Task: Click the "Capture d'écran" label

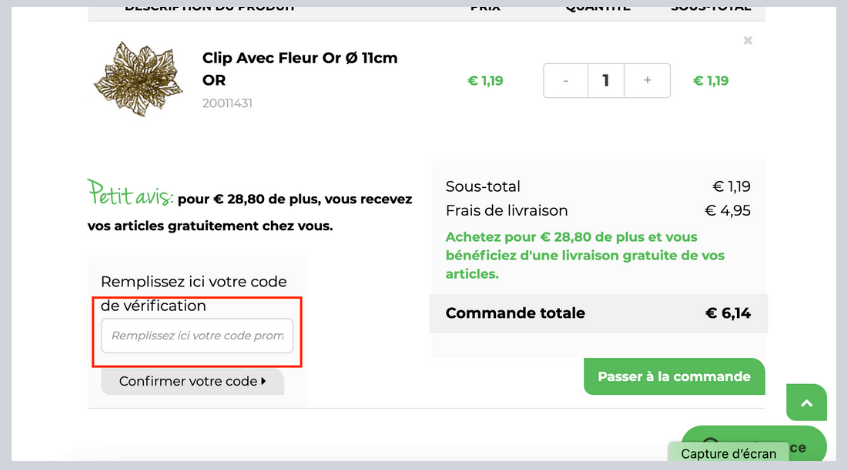Action: click(728, 454)
